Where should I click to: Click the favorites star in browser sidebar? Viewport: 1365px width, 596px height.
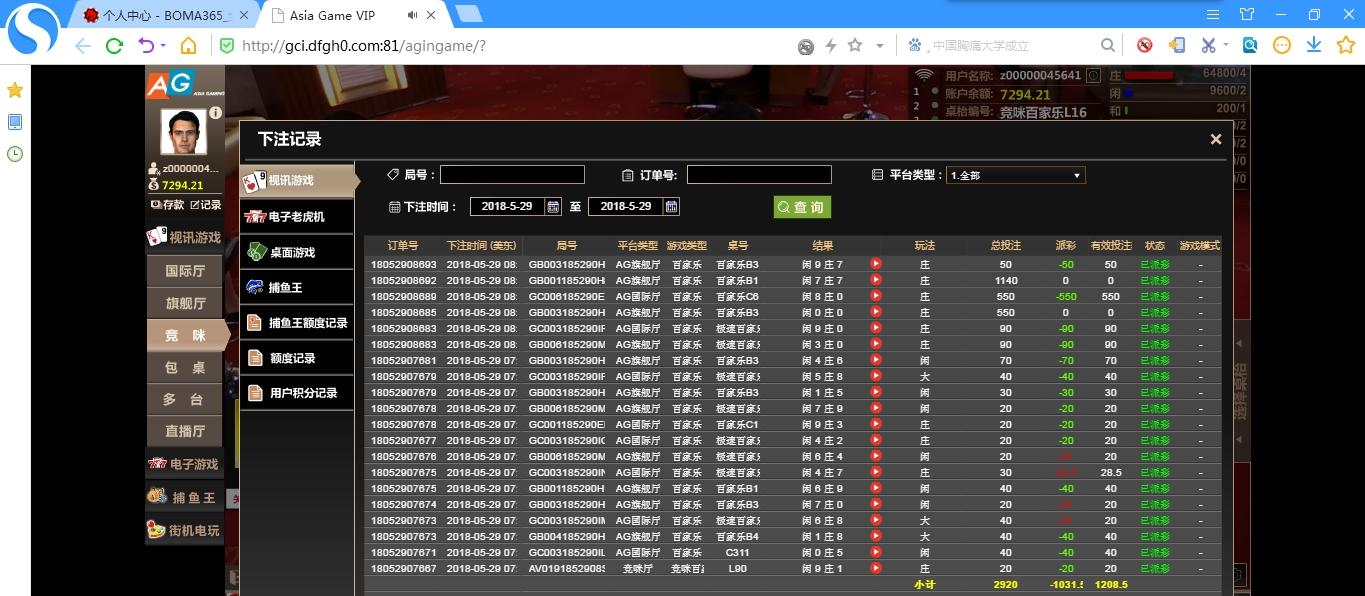15,90
